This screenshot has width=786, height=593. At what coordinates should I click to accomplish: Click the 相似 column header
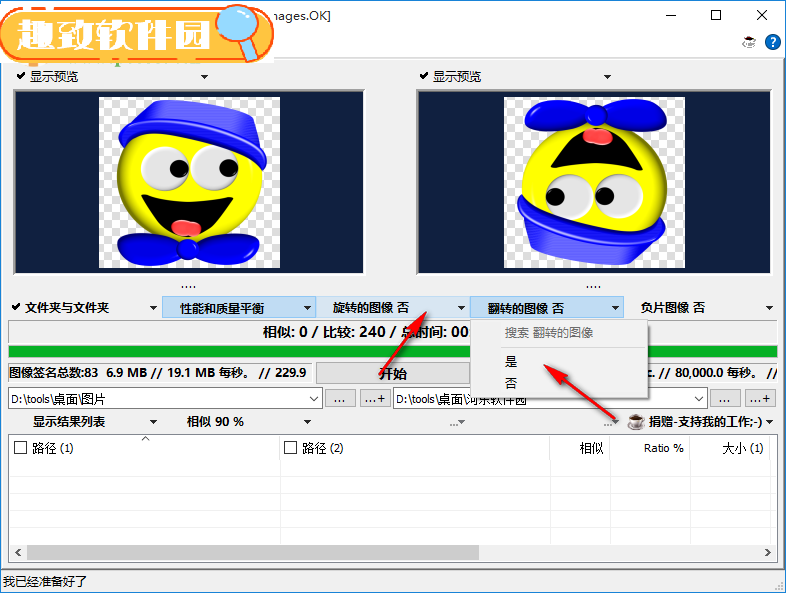click(x=580, y=448)
